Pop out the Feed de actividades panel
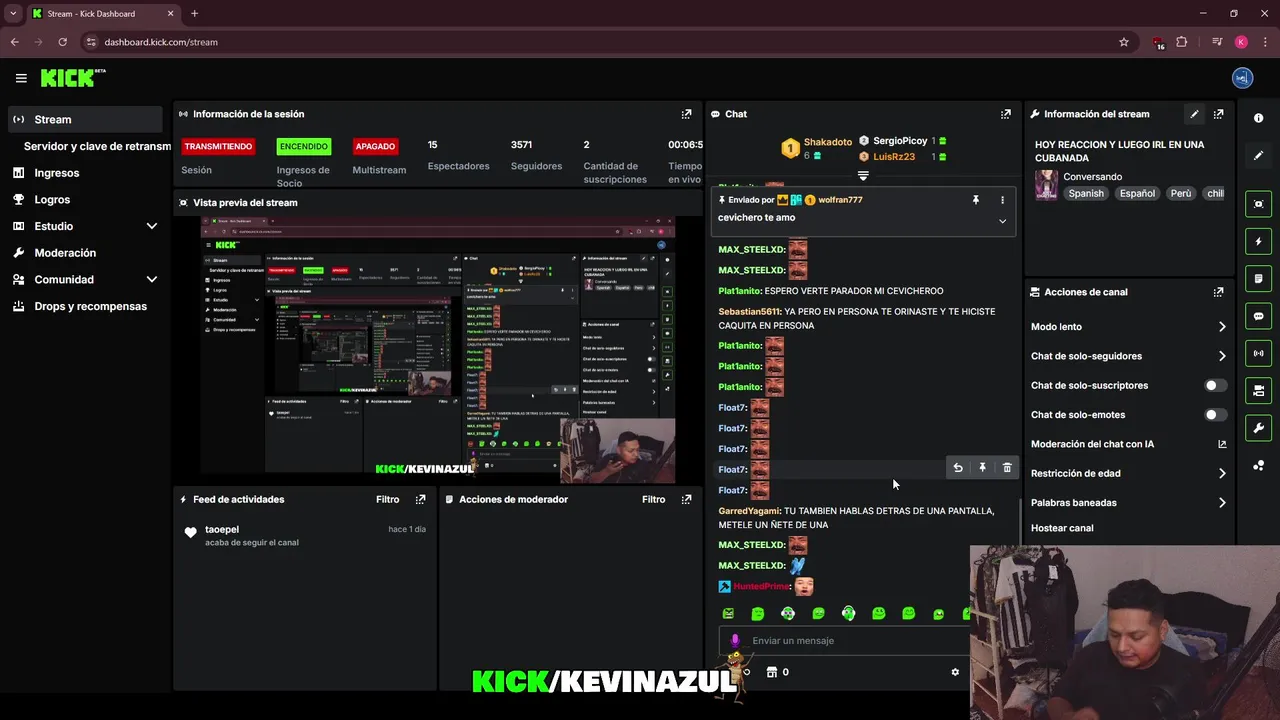Screen dimensions: 1280x720 coord(420,499)
